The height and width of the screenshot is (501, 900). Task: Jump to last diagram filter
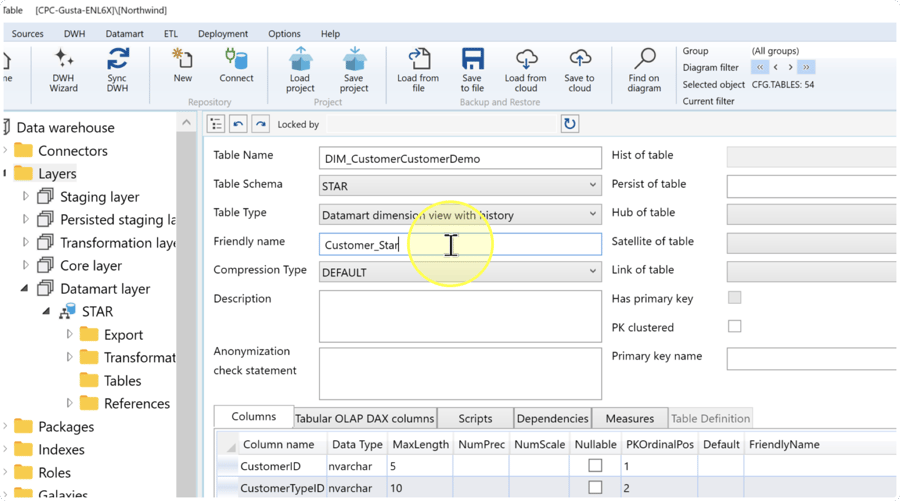[x=806, y=67]
